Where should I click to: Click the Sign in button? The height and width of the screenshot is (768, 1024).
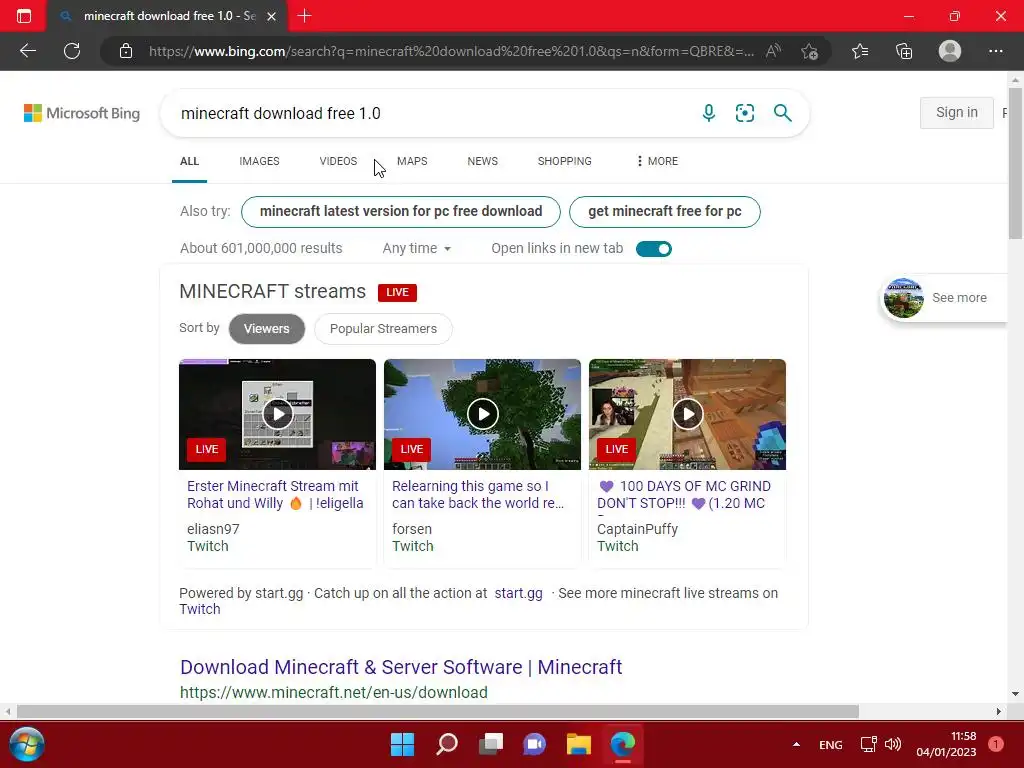click(x=957, y=112)
